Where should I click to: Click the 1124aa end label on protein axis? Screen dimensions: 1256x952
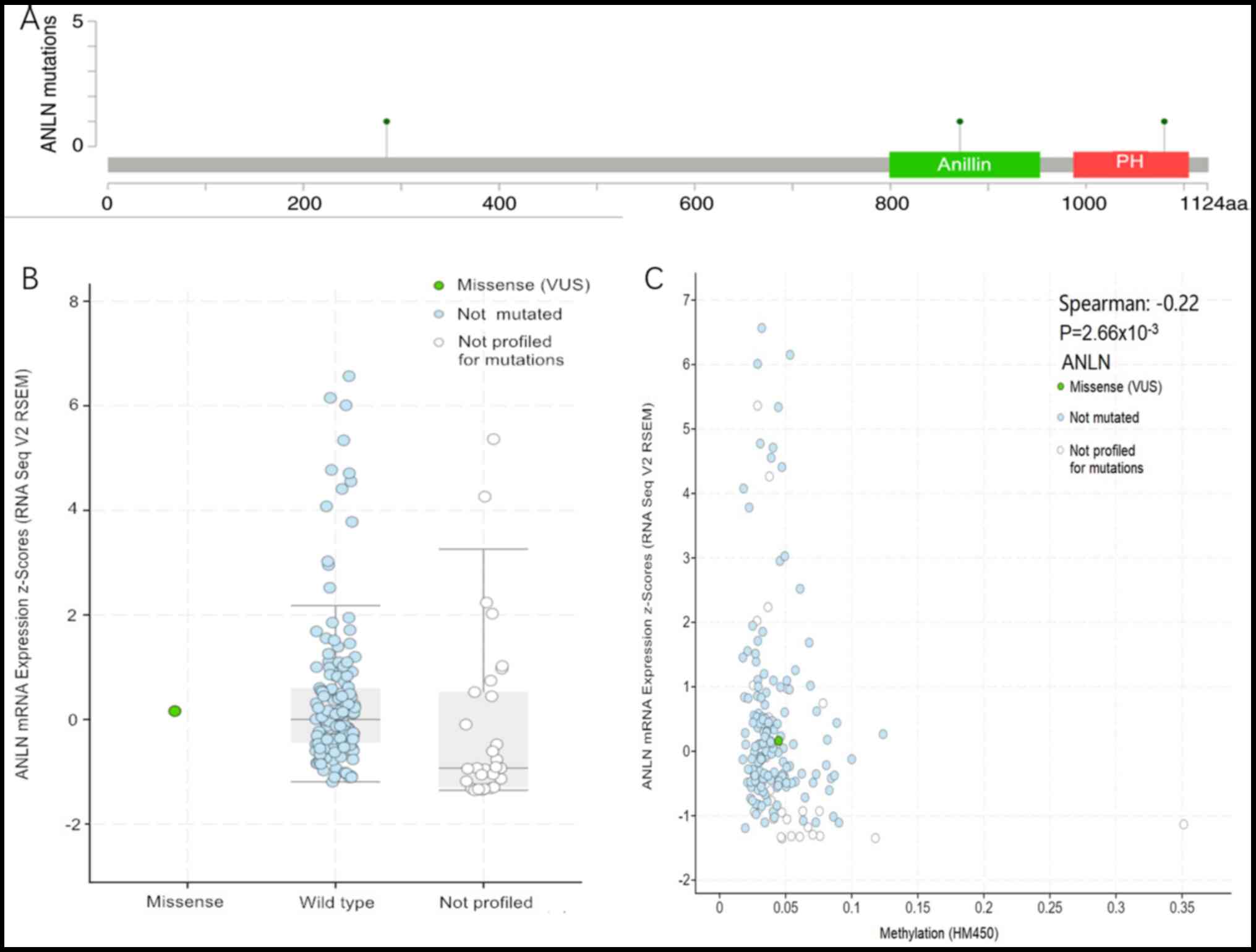tap(1213, 203)
